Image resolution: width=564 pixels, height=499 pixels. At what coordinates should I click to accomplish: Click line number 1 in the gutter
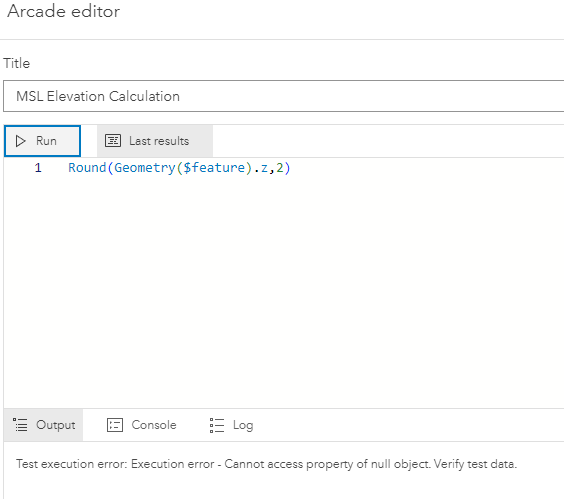pyautogui.click(x=38, y=168)
